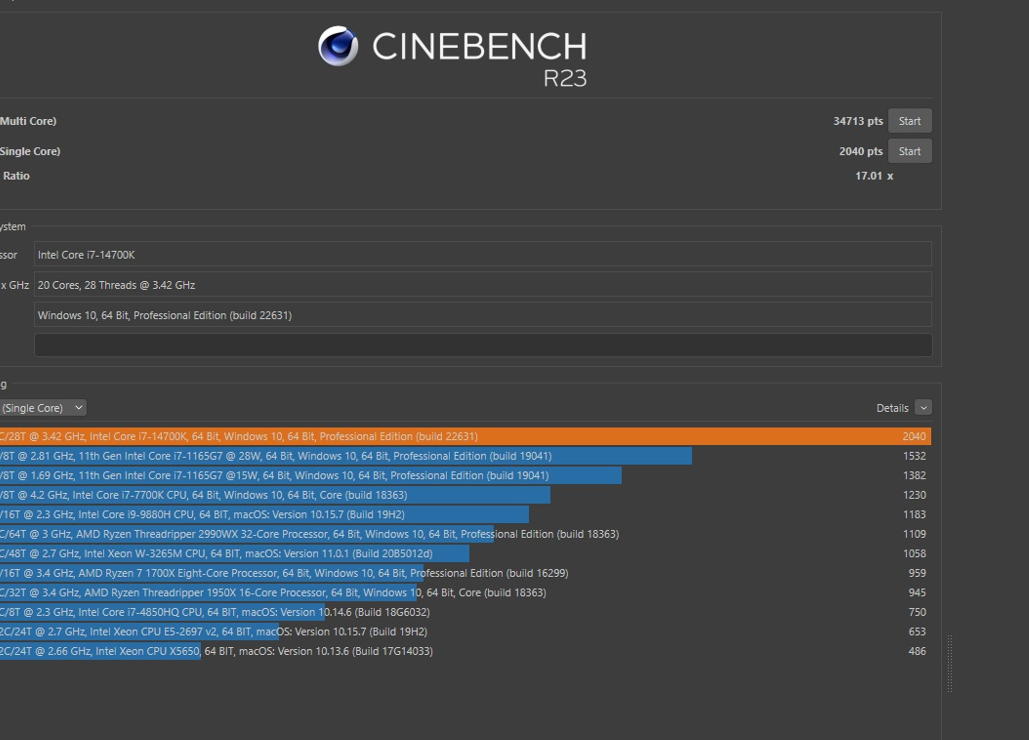1029x740 pixels.
Task: Click the Cinebench sphere logo icon
Action: 338,46
